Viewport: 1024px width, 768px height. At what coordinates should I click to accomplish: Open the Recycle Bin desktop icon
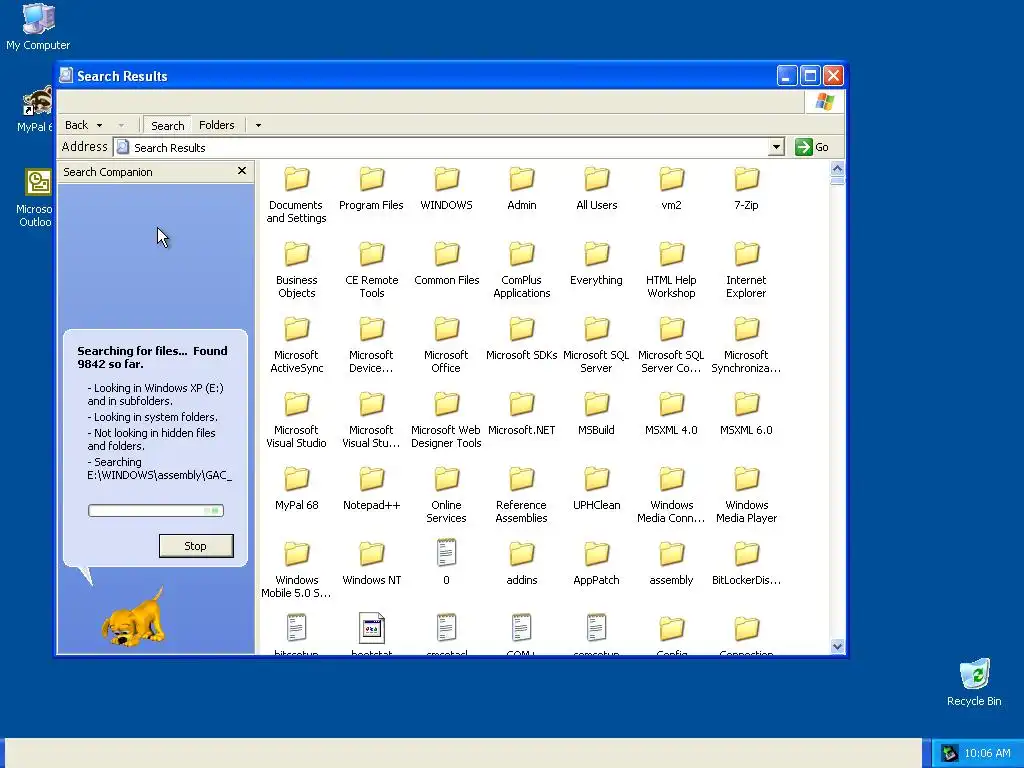click(x=974, y=682)
